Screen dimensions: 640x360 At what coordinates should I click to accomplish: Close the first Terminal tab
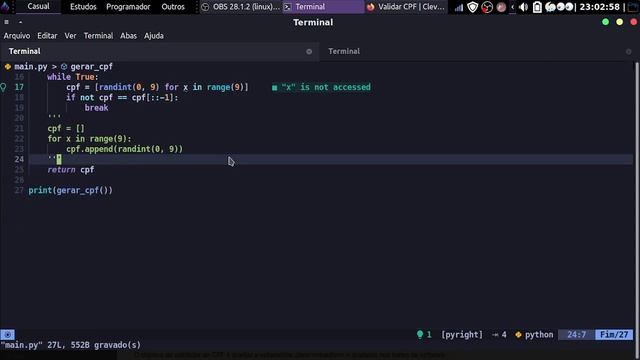pos(309,51)
